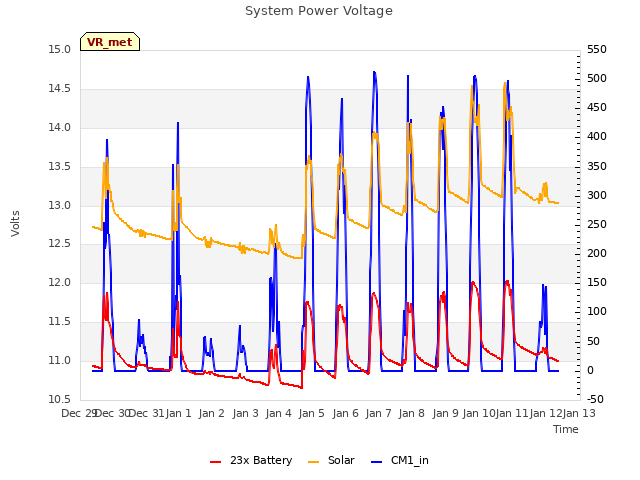Click the 12.5 left axis tick label
Viewport: 640px width, 480px height.
pos(60,244)
